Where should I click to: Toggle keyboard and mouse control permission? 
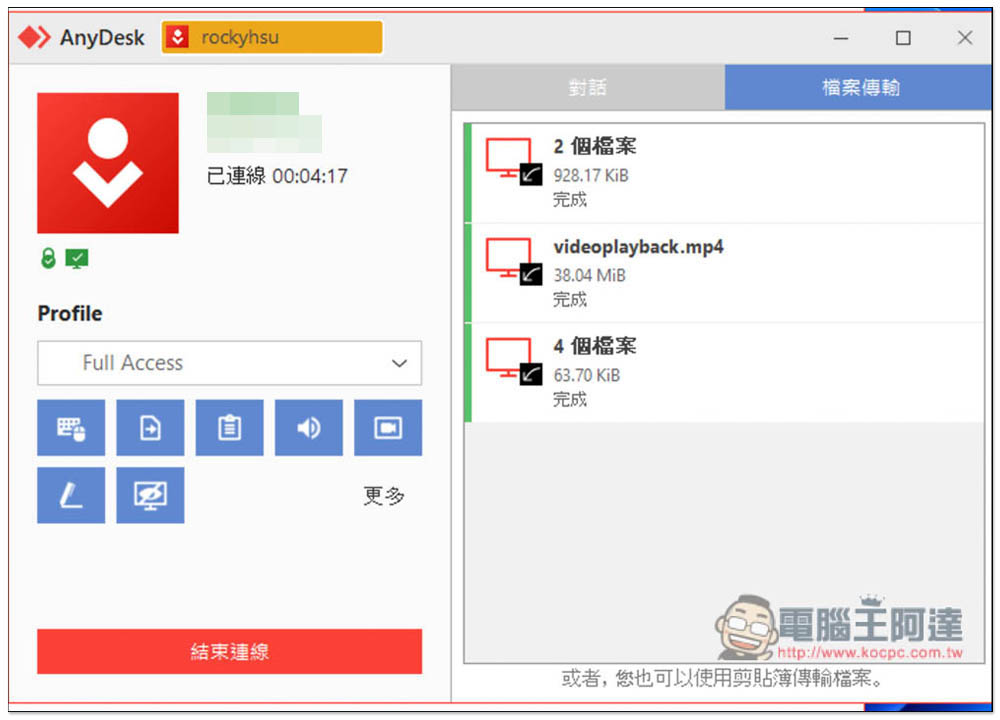pos(71,427)
